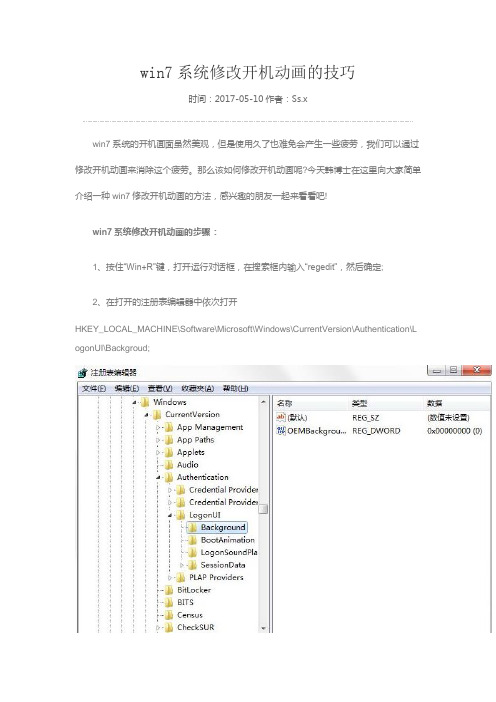Click the (默认) string value icon

tap(281, 417)
